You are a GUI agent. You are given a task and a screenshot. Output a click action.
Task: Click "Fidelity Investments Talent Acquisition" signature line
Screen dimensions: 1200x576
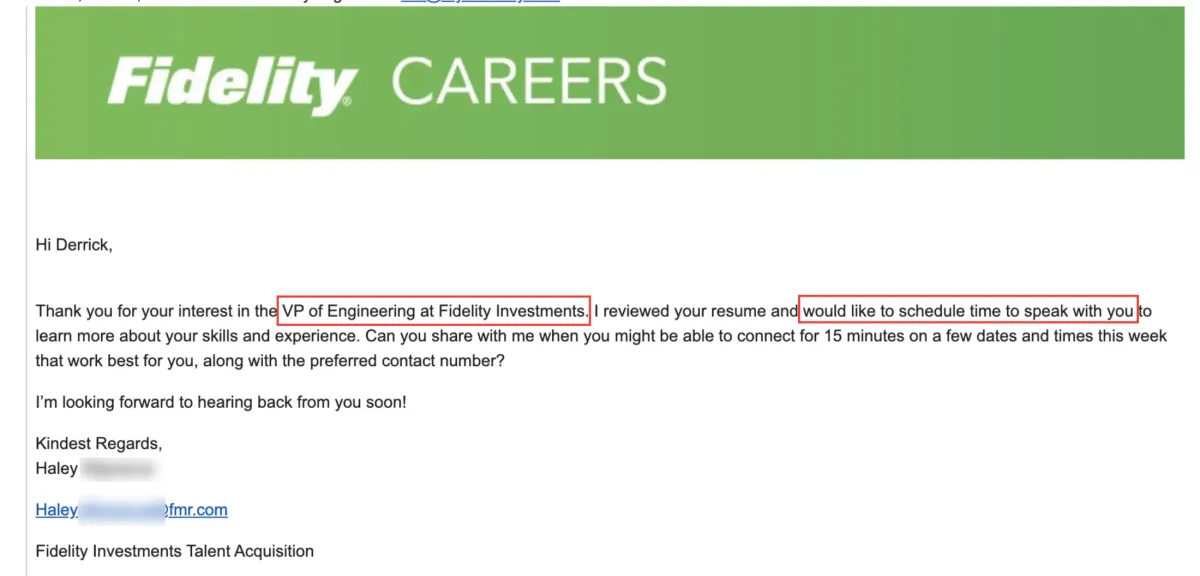click(174, 551)
